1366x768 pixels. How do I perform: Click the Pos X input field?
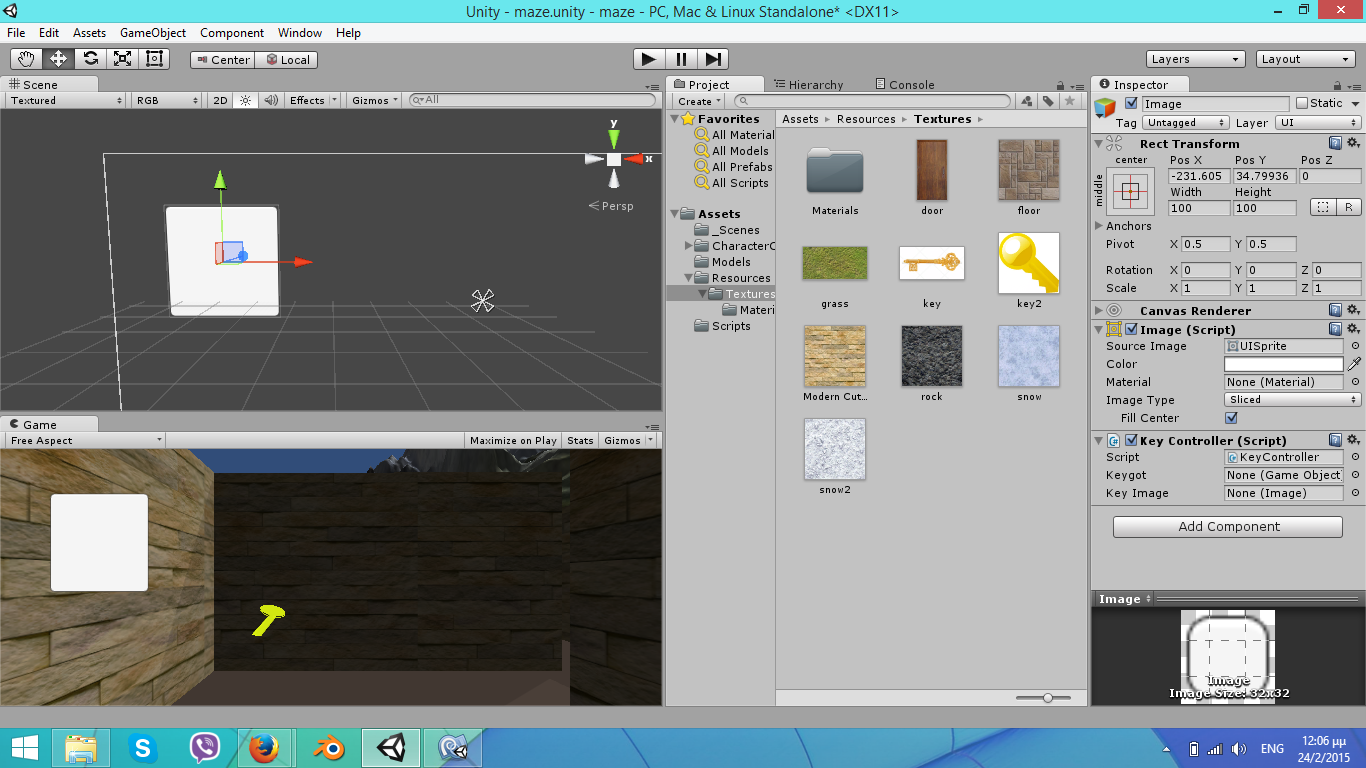coord(1199,176)
